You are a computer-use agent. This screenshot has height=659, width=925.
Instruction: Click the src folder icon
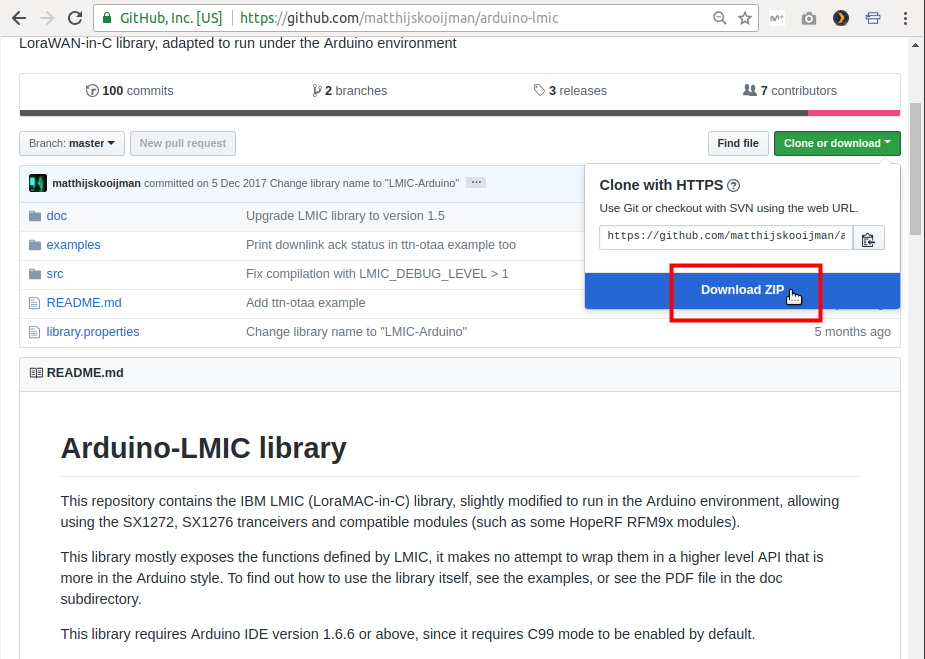[x=35, y=274]
